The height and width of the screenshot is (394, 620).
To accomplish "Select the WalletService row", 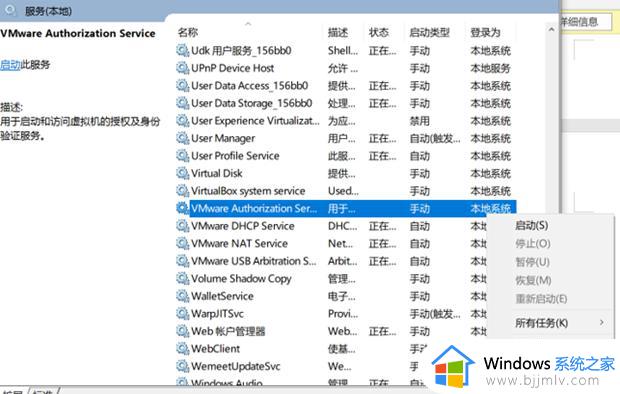I will (222, 296).
